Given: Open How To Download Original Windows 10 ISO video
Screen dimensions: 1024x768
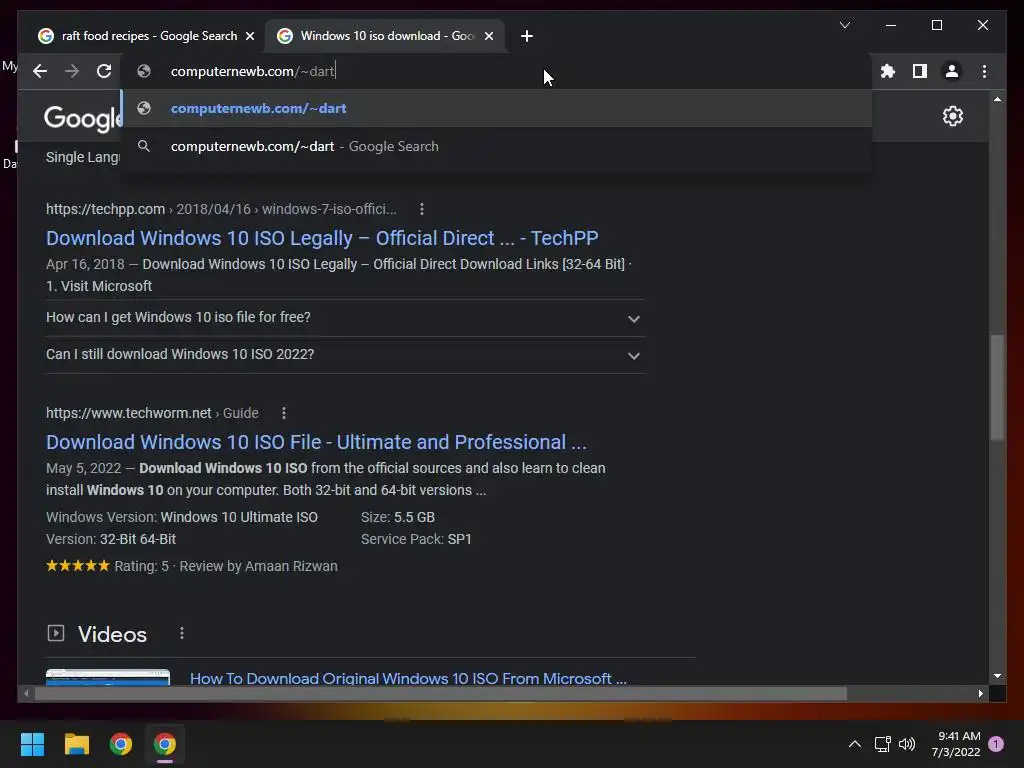Looking at the screenshot, I should coord(408,678).
